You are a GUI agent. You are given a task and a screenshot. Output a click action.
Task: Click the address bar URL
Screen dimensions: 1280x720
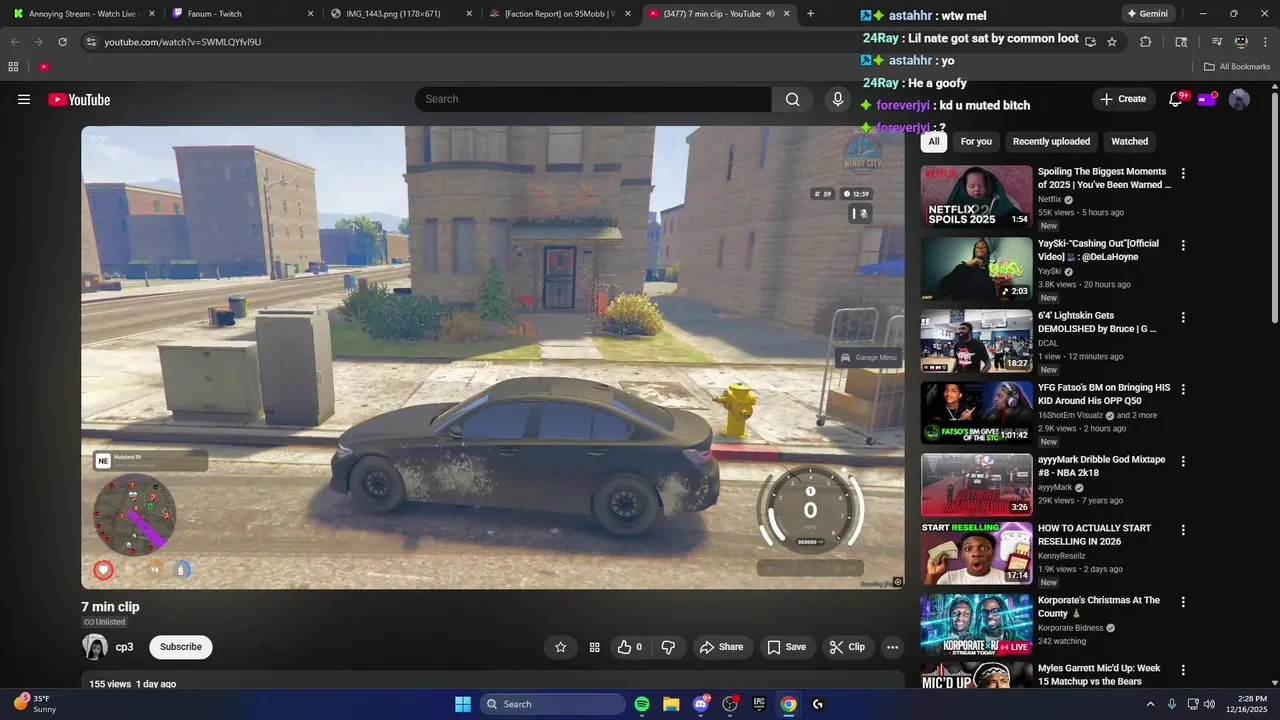pos(183,42)
